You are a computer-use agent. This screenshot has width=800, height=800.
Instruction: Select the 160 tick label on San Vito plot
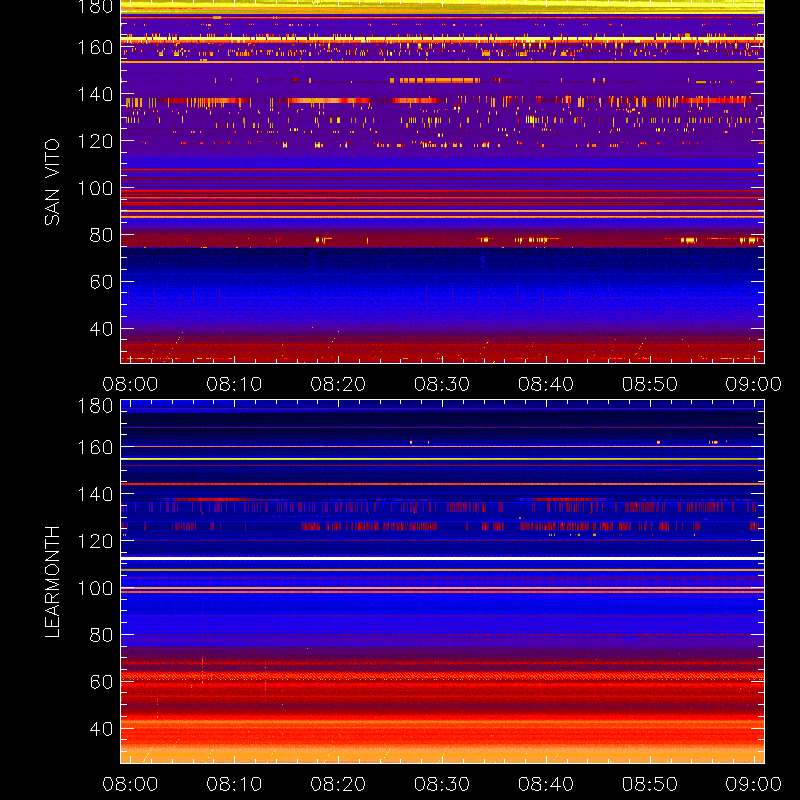tap(95, 47)
